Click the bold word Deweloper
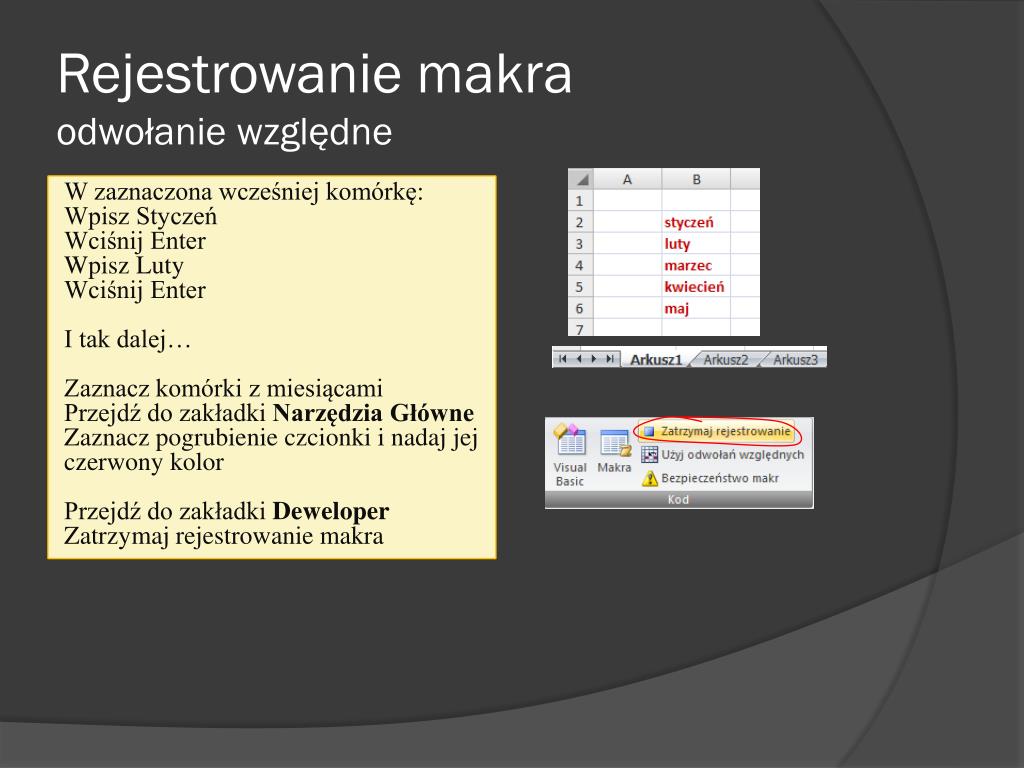1024x768 pixels. (x=330, y=511)
